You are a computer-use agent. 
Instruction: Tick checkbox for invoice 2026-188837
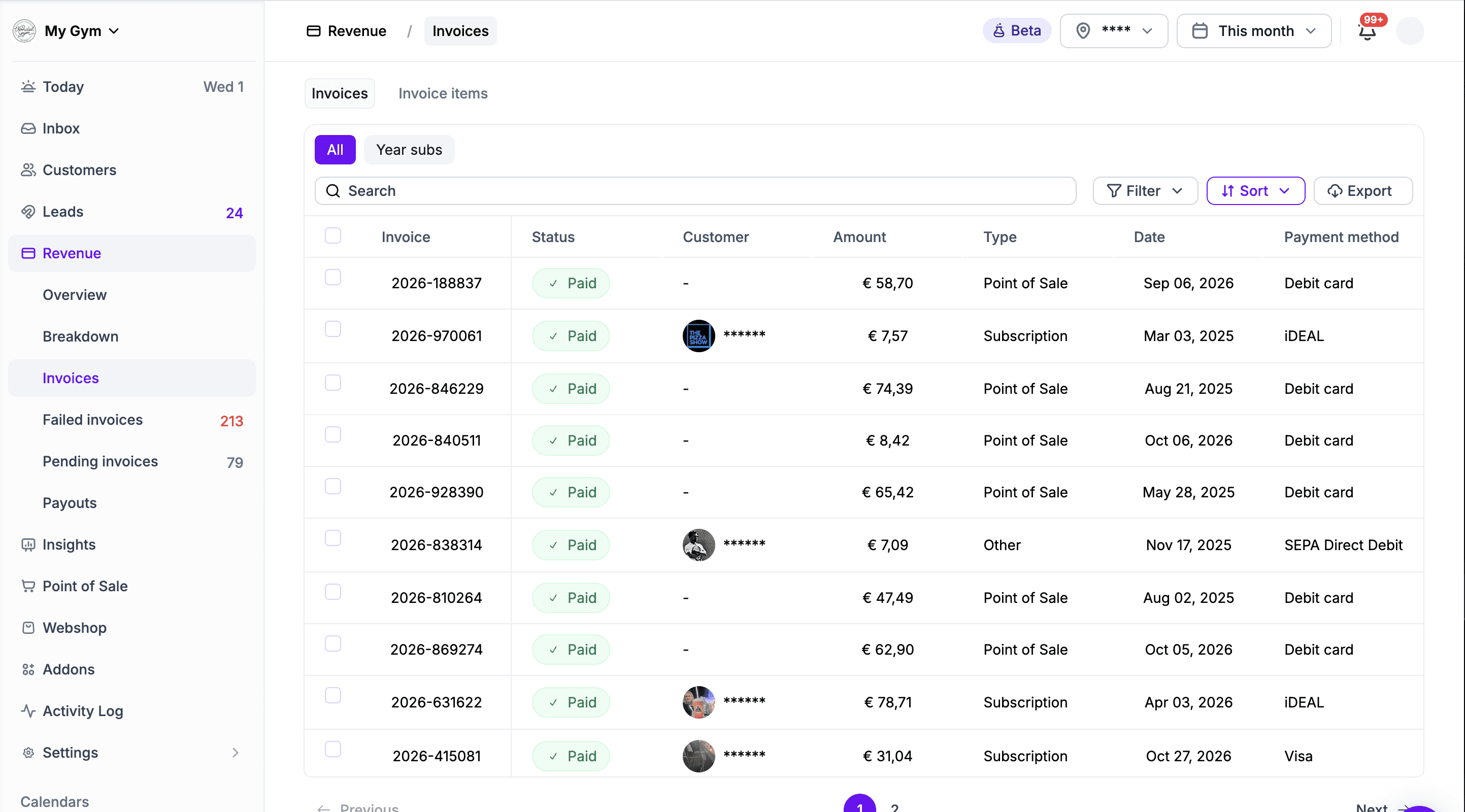[332, 278]
